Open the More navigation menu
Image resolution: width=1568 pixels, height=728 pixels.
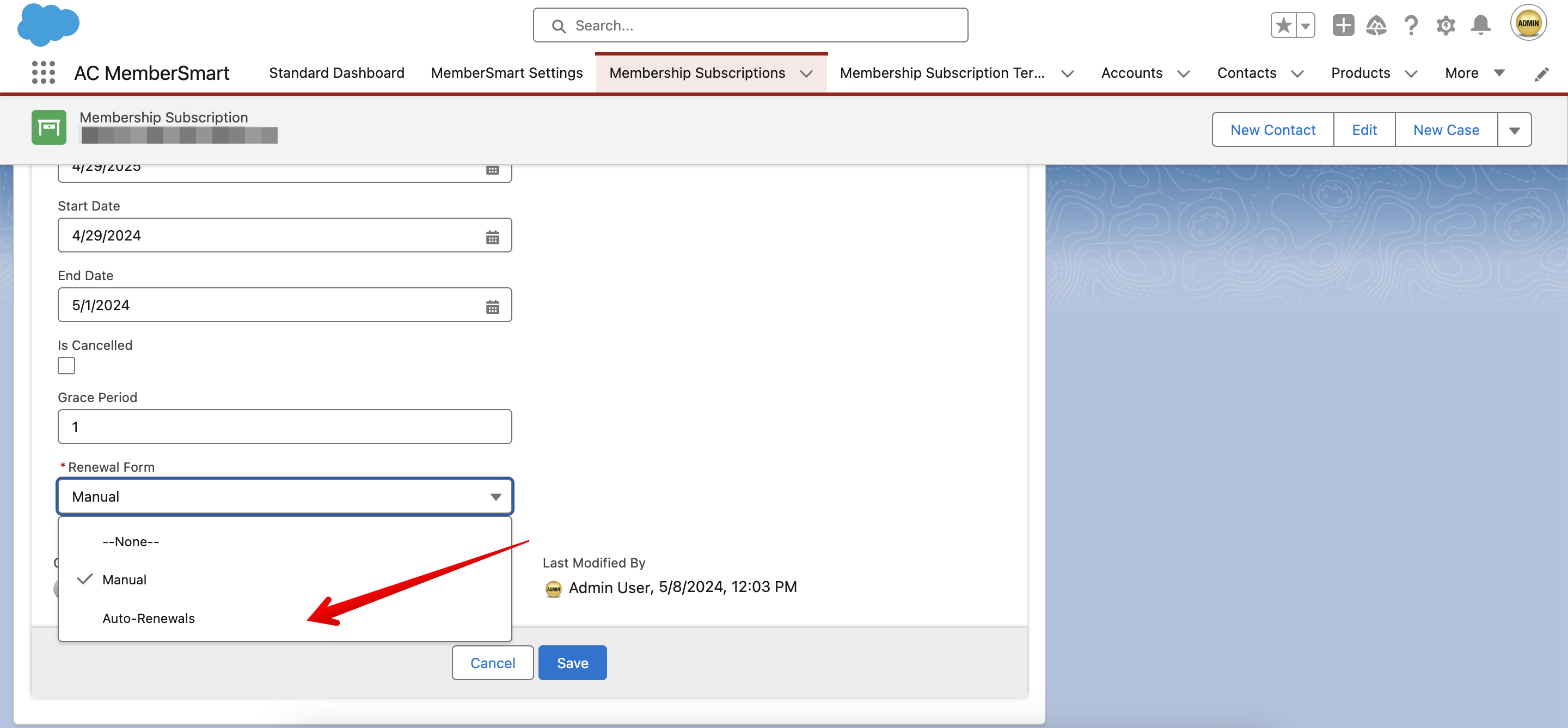click(1474, 73)
